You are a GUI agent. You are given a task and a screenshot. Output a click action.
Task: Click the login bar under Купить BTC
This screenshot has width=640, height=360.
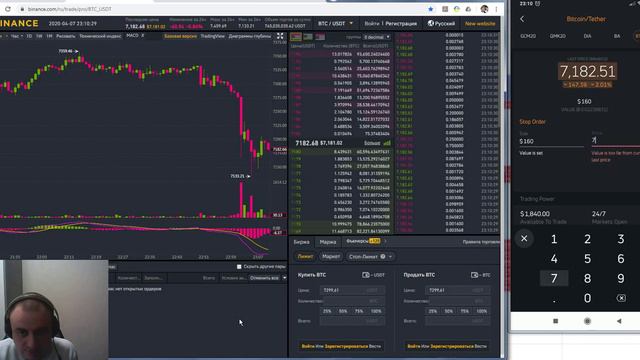coord(341,346)
